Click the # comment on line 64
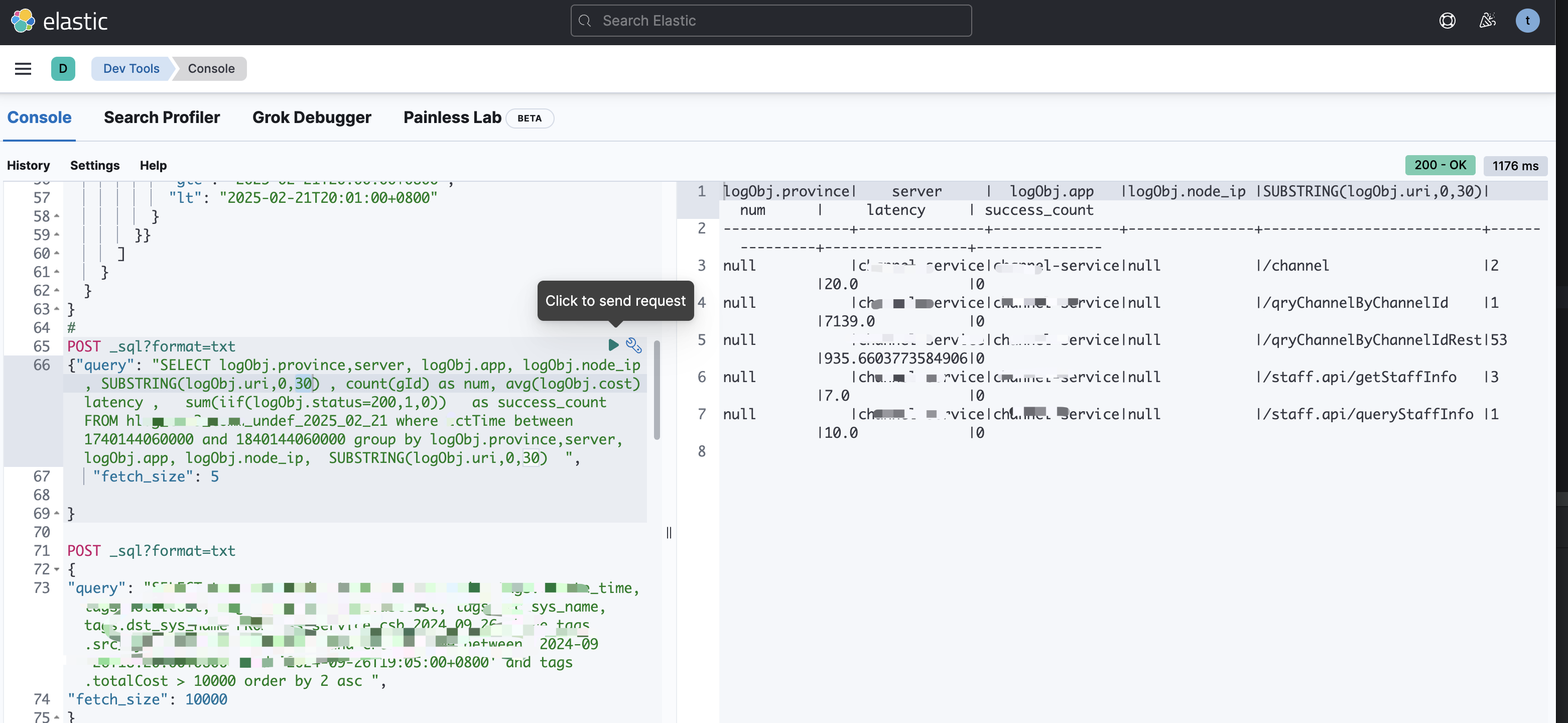The width and height of the screenshot is (1568, 723). (71, 328)
